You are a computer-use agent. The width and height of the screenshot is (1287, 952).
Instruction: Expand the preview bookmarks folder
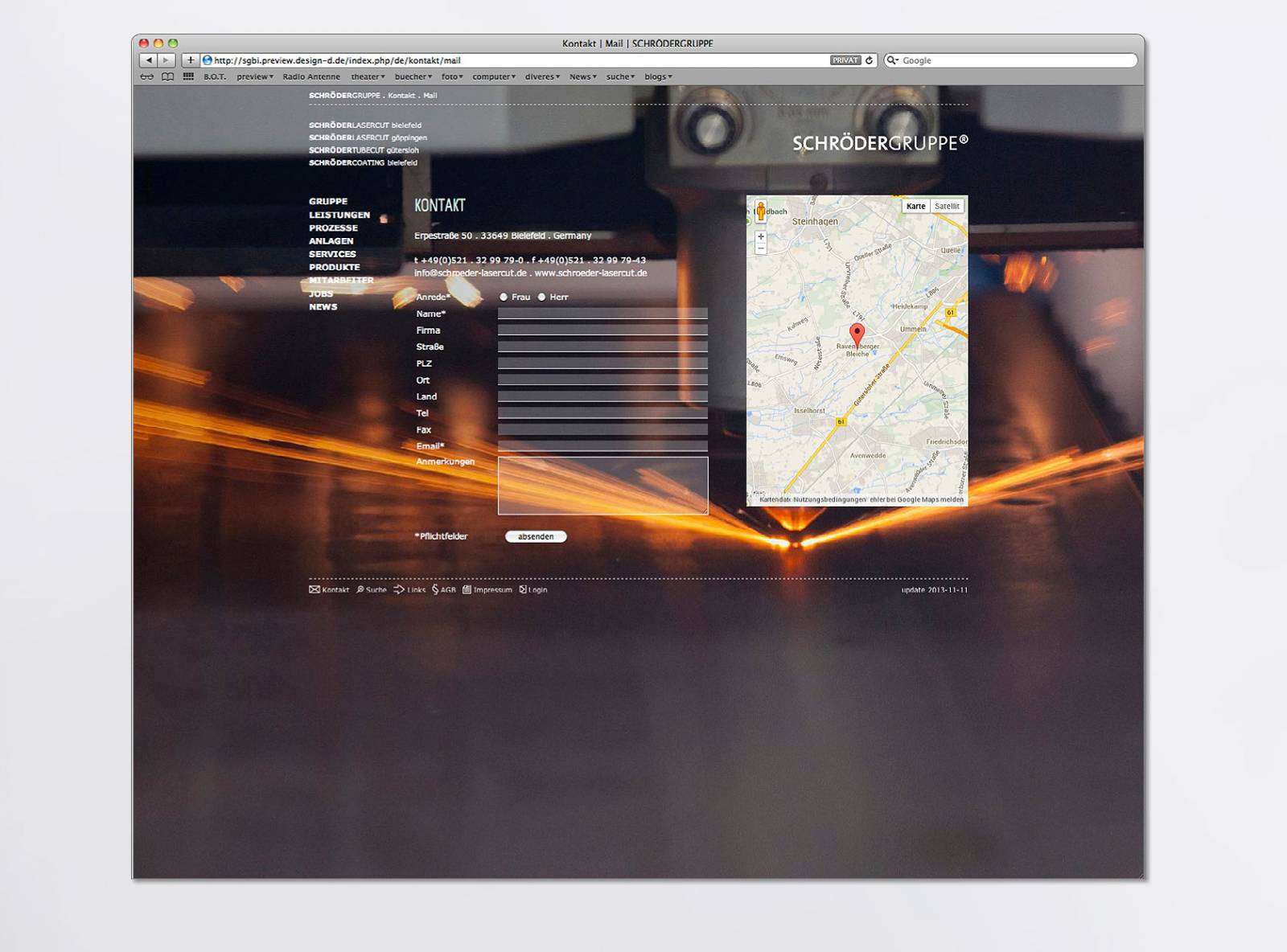(255, 77)
